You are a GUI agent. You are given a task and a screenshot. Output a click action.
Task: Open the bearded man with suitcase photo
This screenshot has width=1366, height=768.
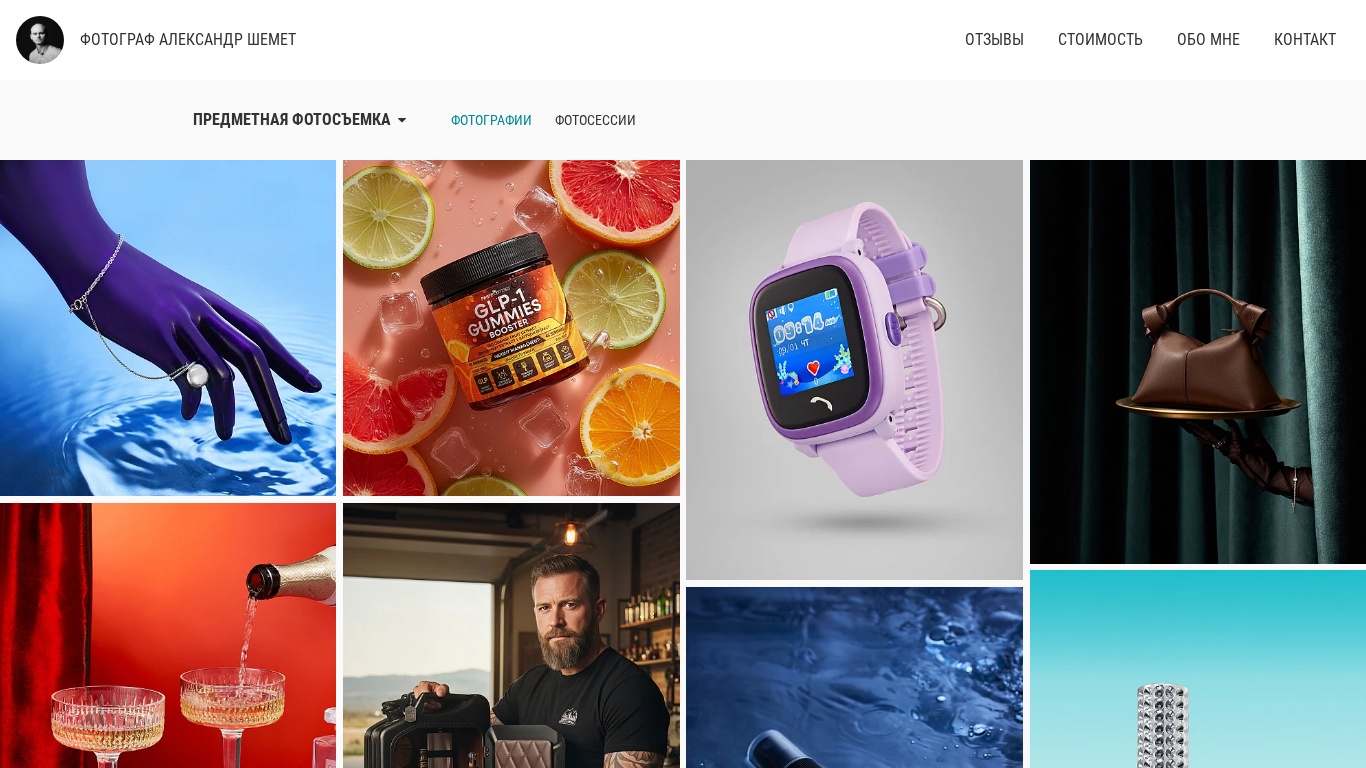511,635
